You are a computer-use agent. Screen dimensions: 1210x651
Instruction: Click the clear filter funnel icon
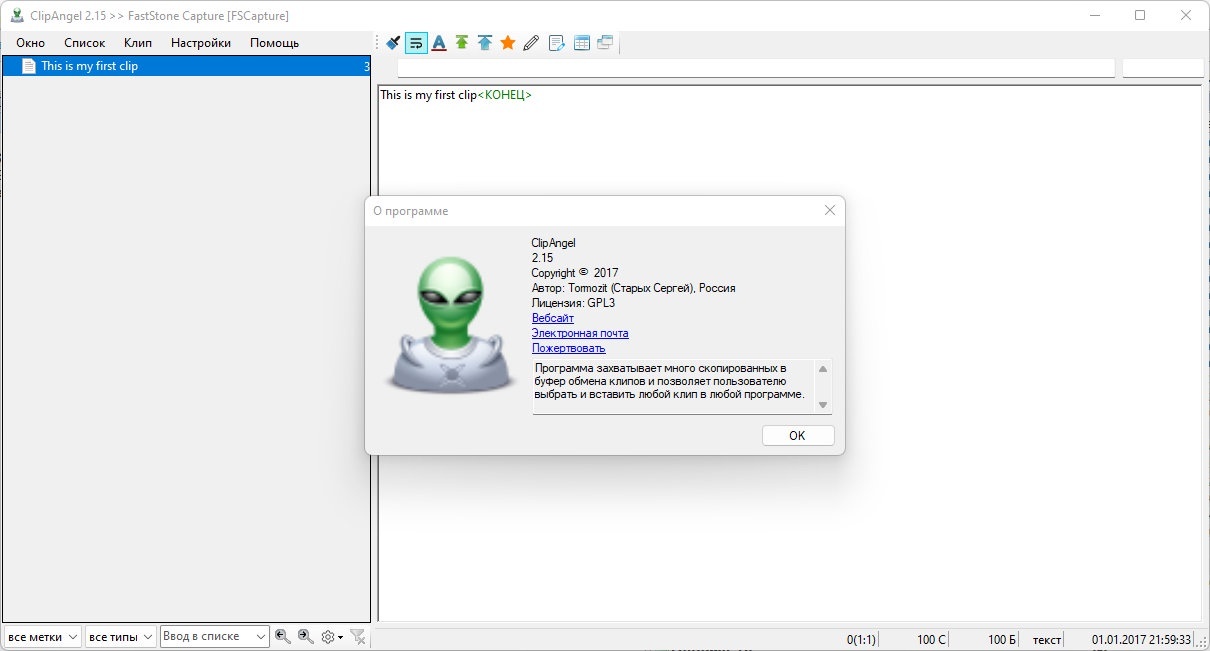[x=358, y=637]
